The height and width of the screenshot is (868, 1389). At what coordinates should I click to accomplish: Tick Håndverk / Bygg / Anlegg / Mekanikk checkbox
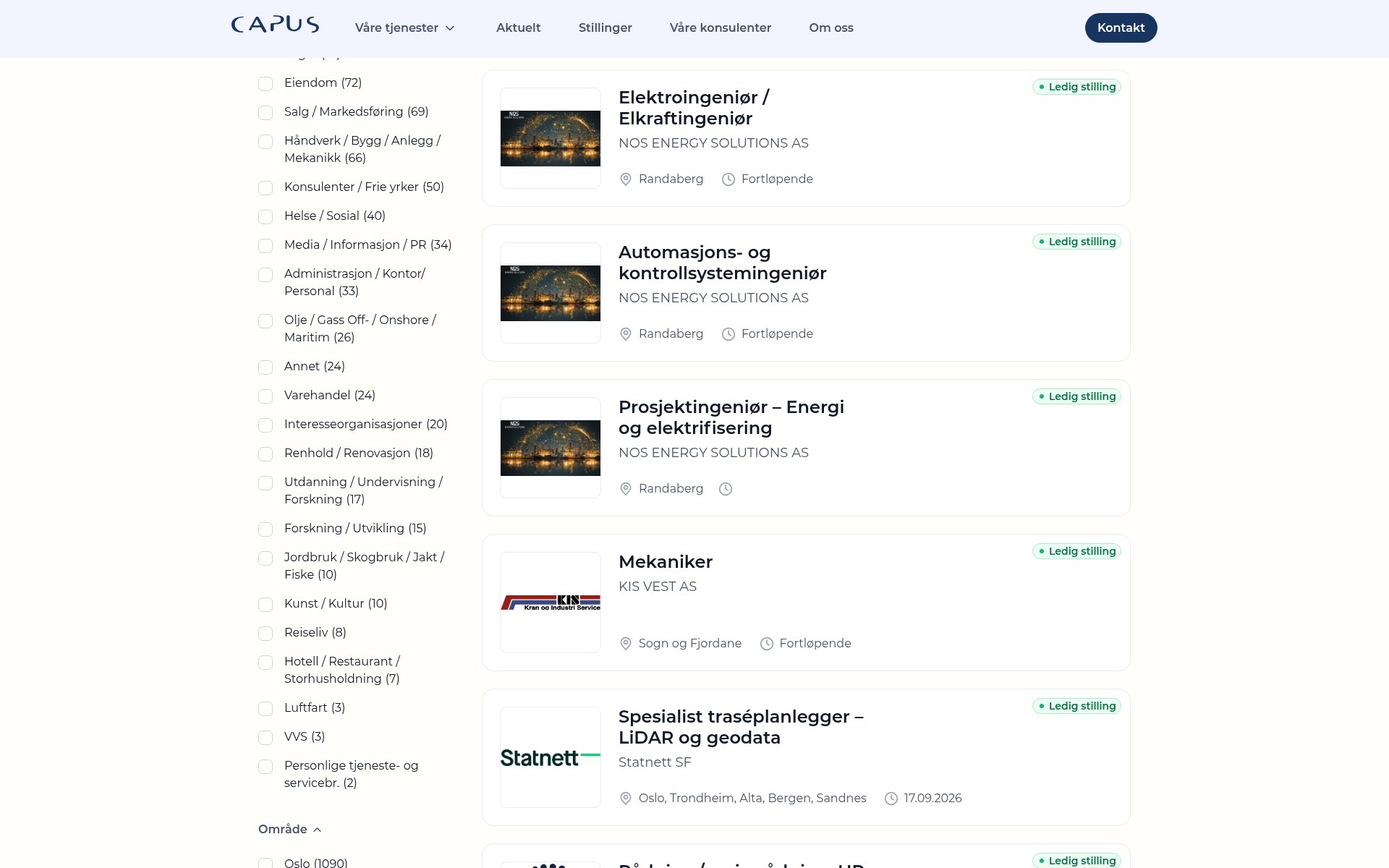coord(266,142)
